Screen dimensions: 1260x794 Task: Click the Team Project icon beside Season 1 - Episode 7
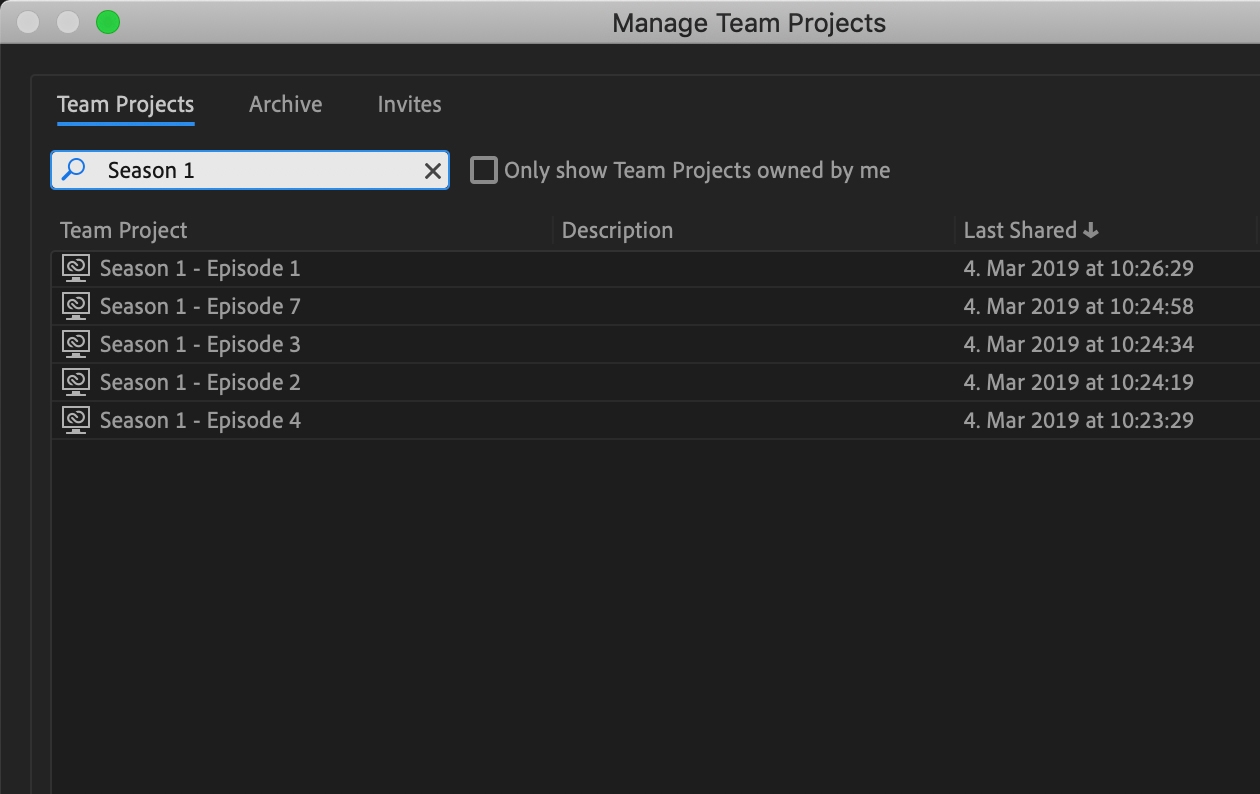pyautogui.click(x=75, y=306)
